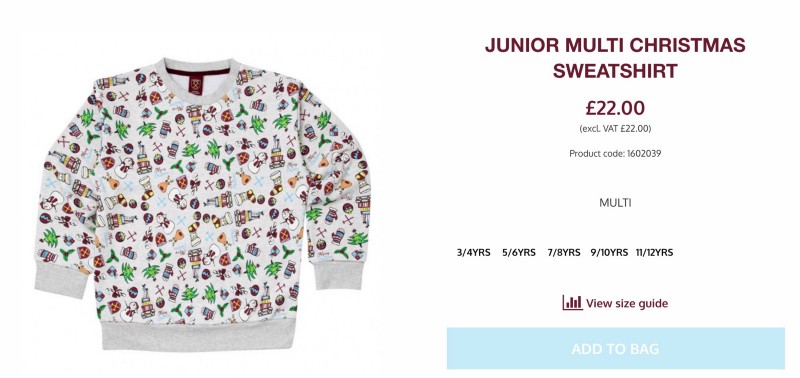Click the right grey sleeve cuff
Image resolution: width=800 pixels, height=378 pixels.
click(339, 275)
